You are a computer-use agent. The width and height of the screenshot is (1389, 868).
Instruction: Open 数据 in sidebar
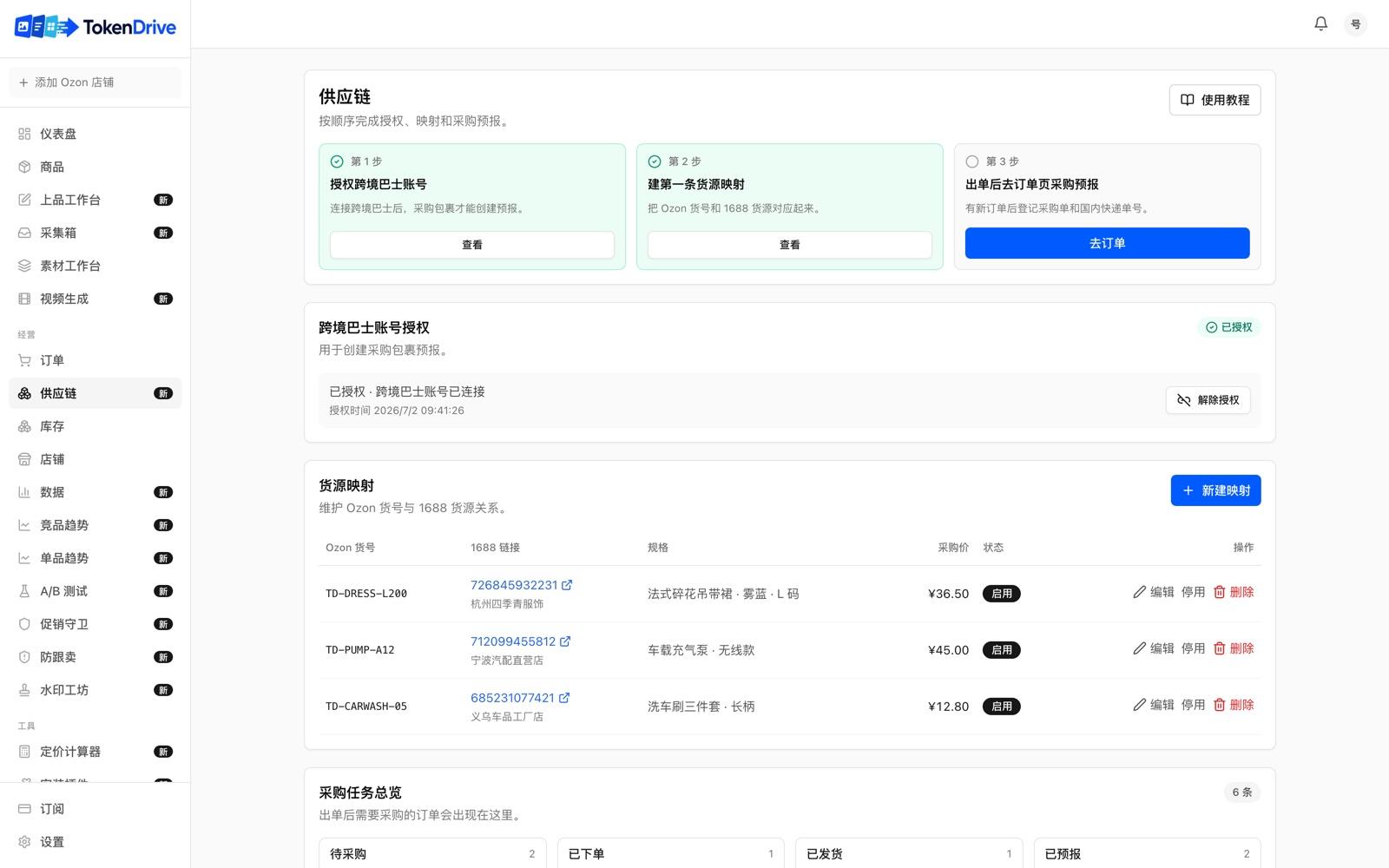[x=95, y=492]
